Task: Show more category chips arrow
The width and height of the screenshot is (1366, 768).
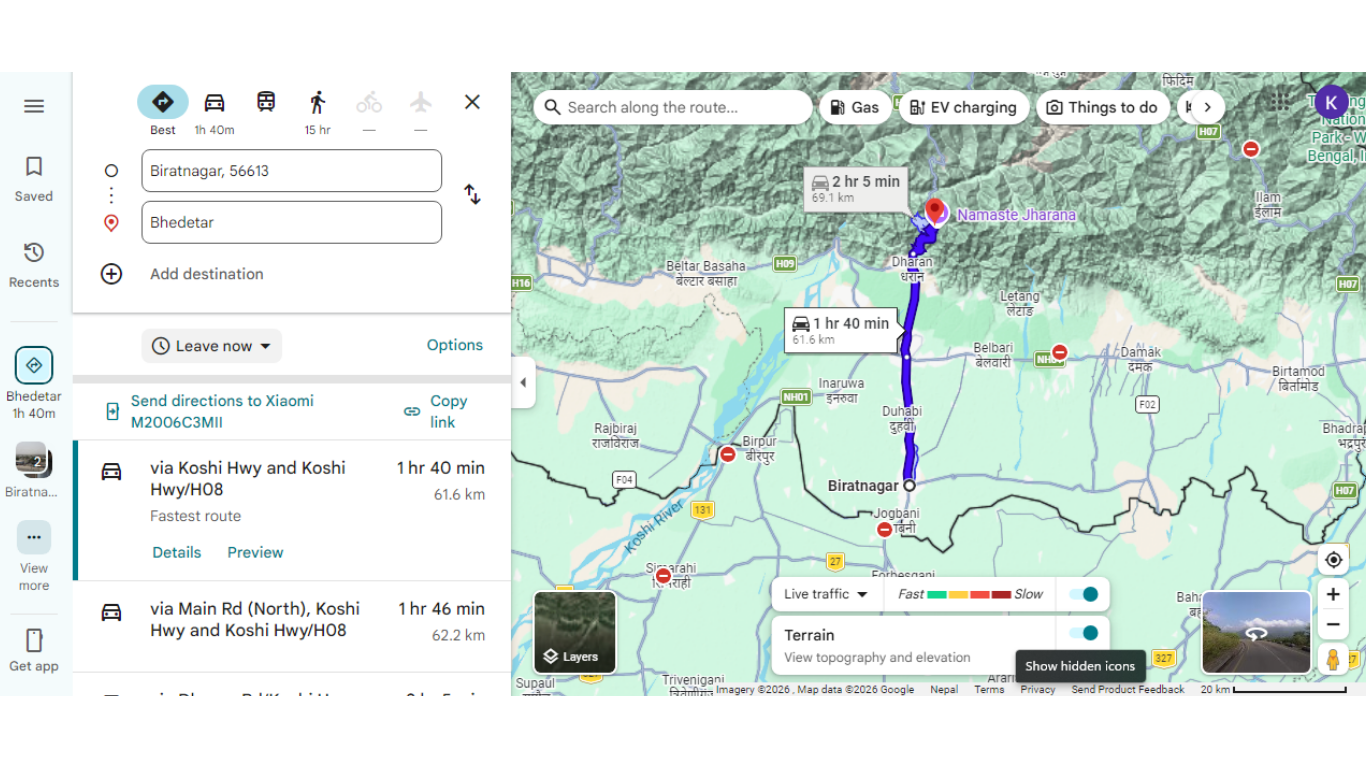Action: point(1207,107)
